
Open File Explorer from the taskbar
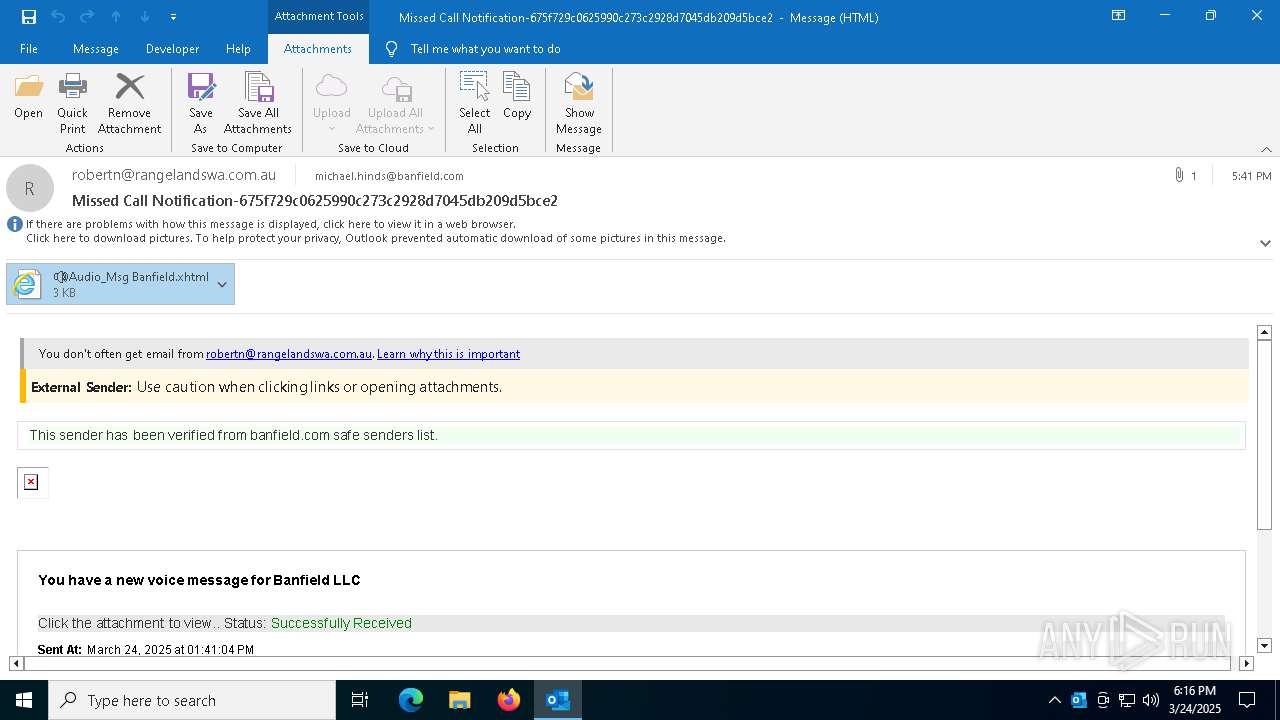tap(460, 700)
